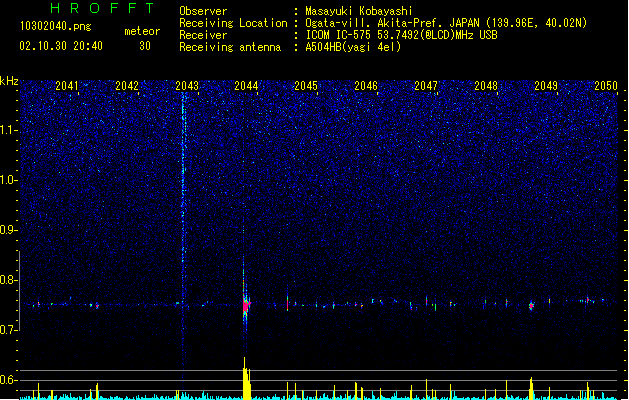Click the 2050 time marker
The image size is (629, 400).
click(x=606, y=86)
